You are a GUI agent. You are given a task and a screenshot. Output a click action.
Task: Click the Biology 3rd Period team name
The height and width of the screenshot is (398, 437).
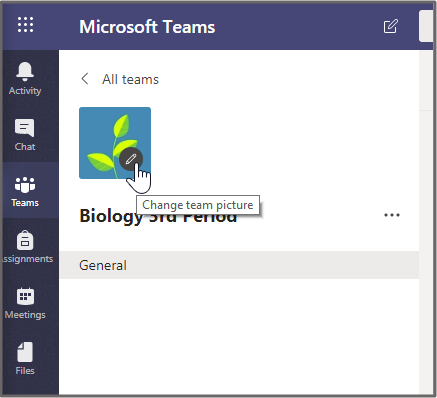point(158,216)
